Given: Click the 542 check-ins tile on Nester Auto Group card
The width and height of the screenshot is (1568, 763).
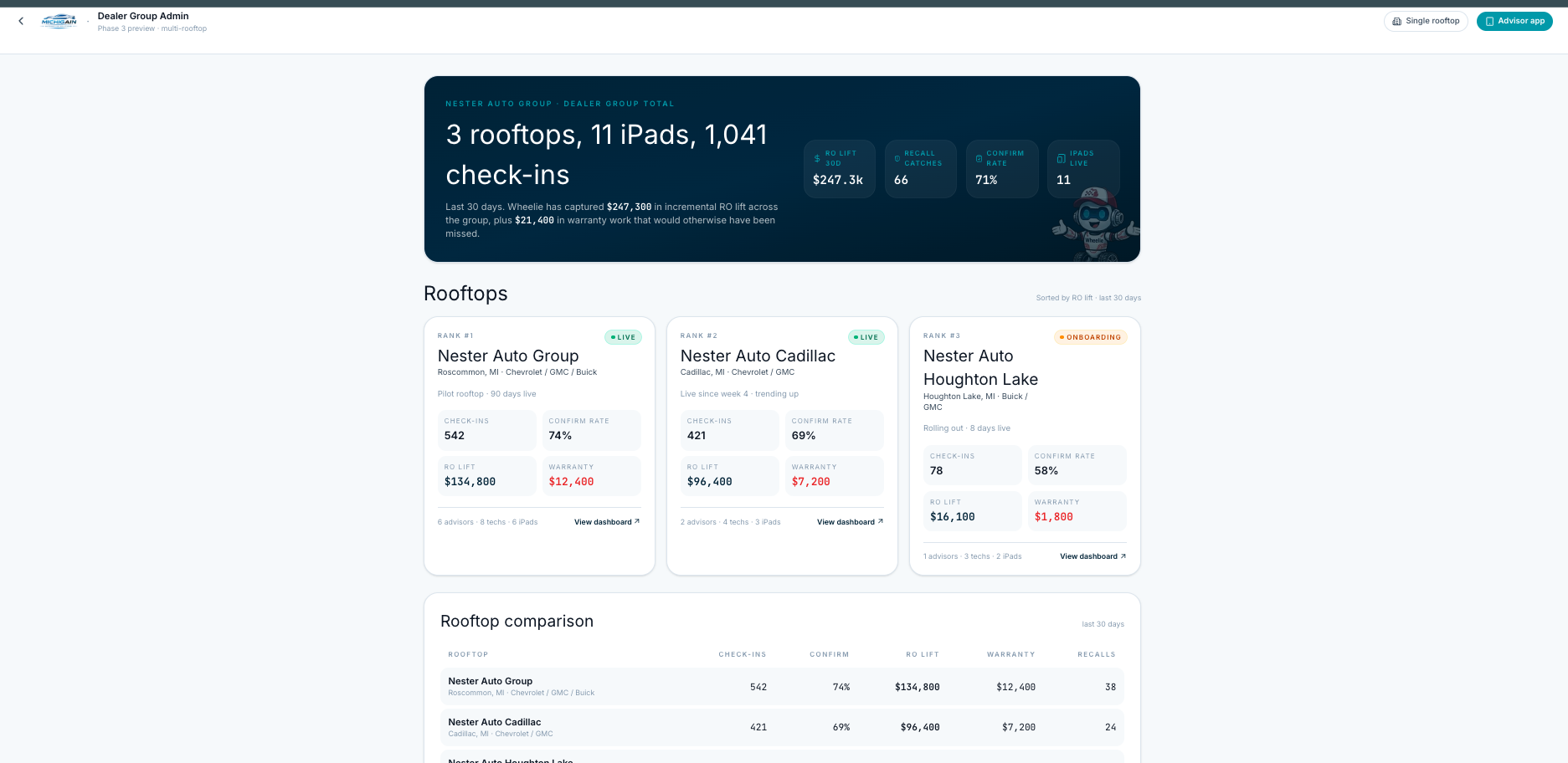Looking at the screenshot, I should [487, 430].
